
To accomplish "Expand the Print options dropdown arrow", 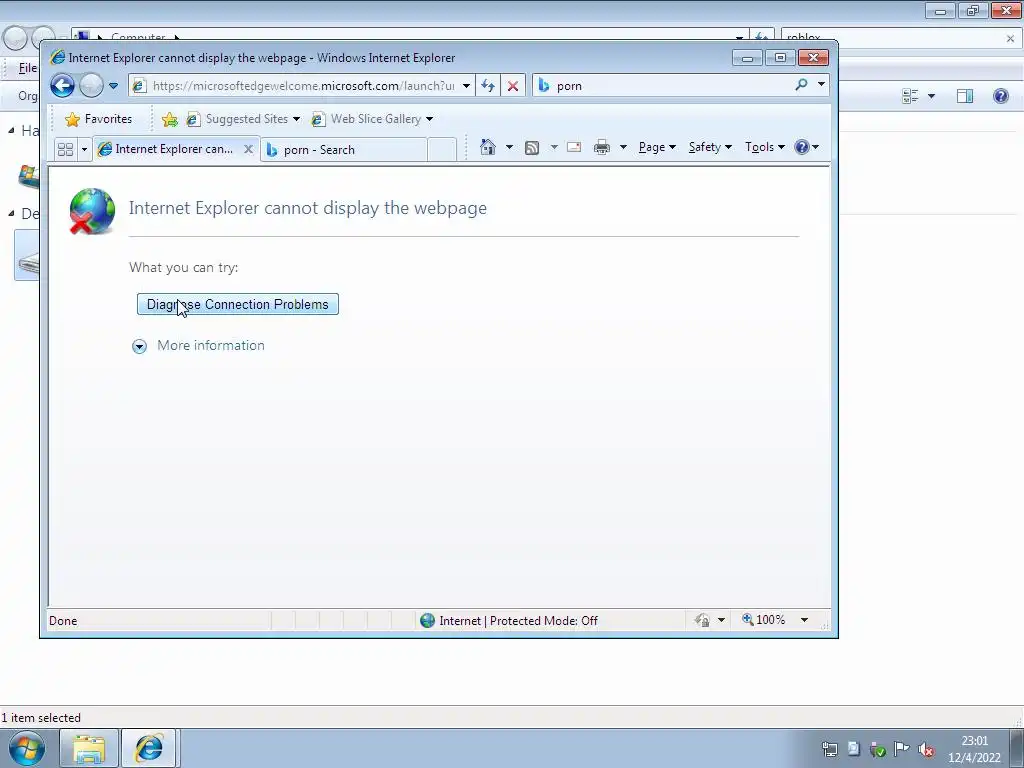I will [623, 147].
